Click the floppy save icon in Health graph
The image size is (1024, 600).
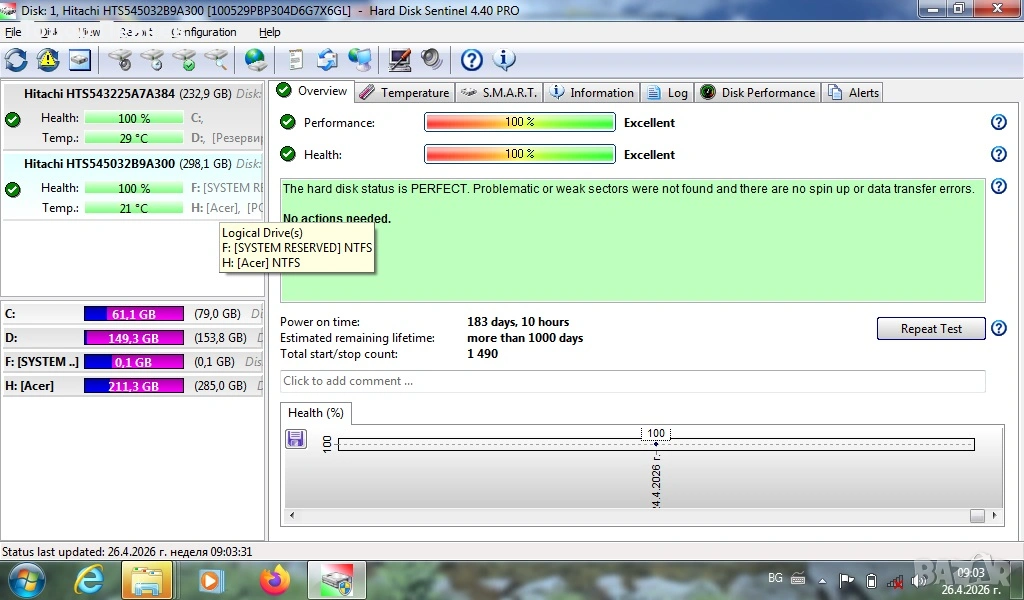coord(296,439)
